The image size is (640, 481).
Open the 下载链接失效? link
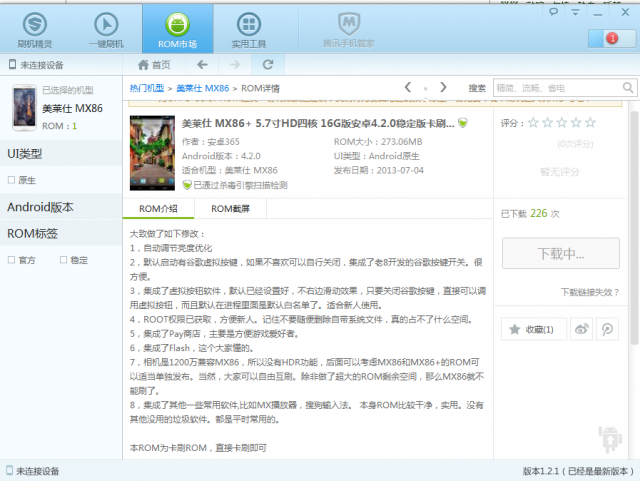589,292
